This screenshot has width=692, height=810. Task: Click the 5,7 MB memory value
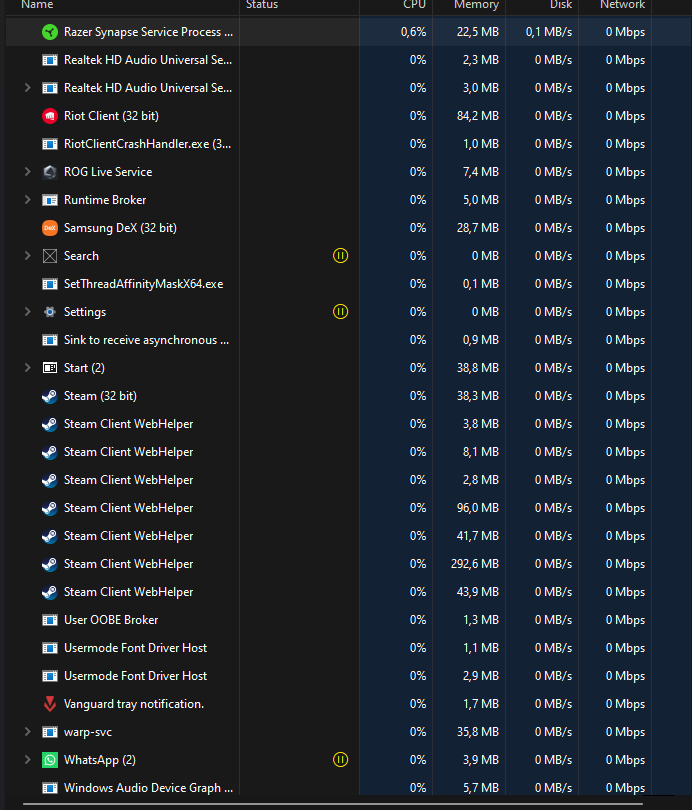click(x=481, y=788)
